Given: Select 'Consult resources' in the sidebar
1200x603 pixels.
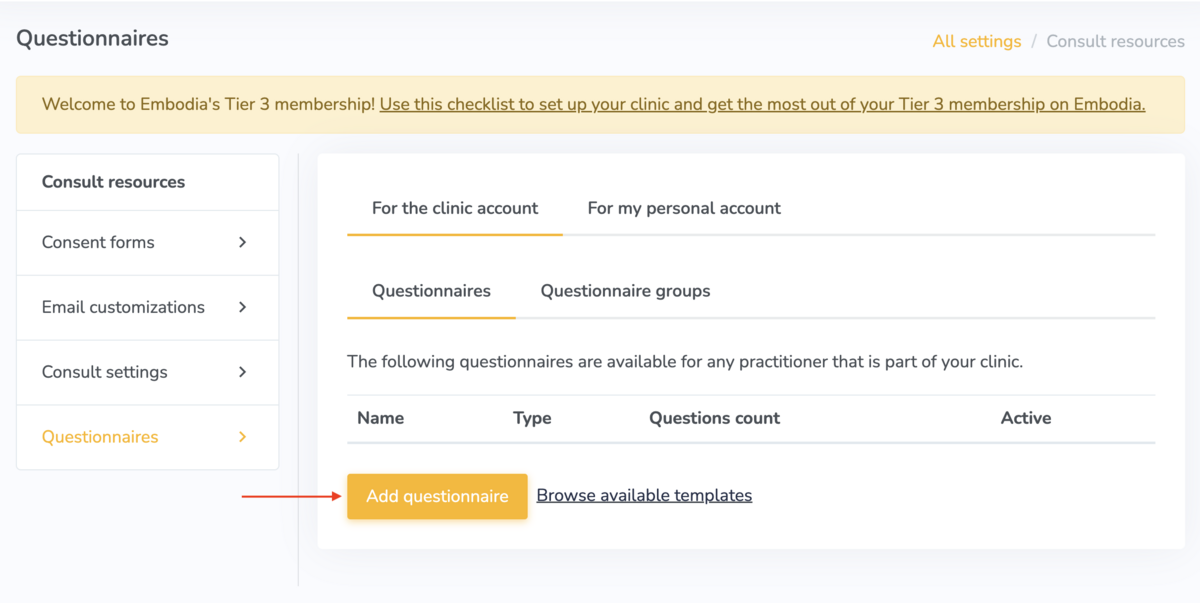Looking at the screenshot, I should pos(113,181).
